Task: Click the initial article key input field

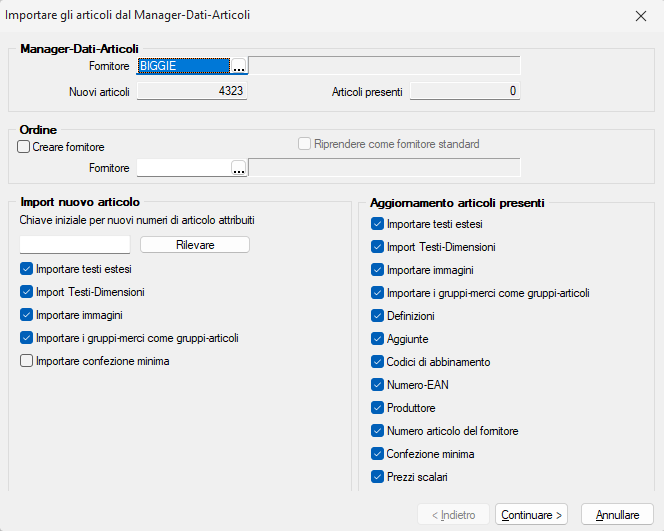Action: [x=75, y=245]
